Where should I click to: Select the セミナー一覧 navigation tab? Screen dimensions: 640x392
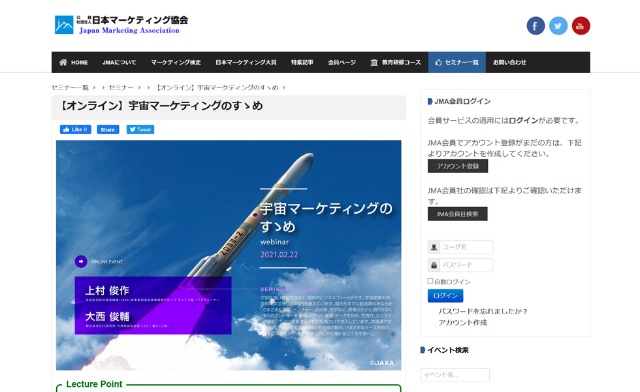457,62
